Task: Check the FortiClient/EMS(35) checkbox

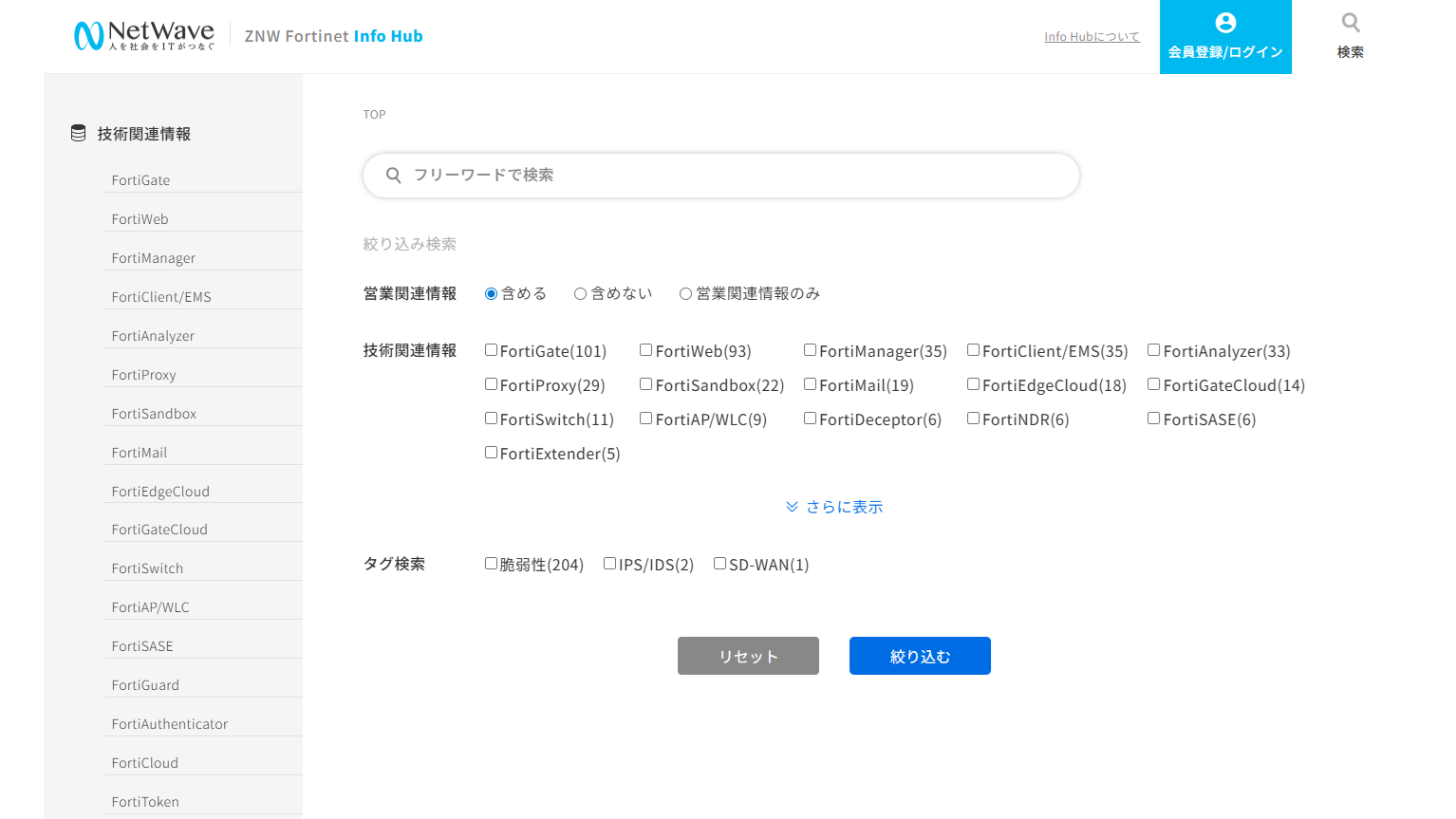Action: click(x=973, y=350)
